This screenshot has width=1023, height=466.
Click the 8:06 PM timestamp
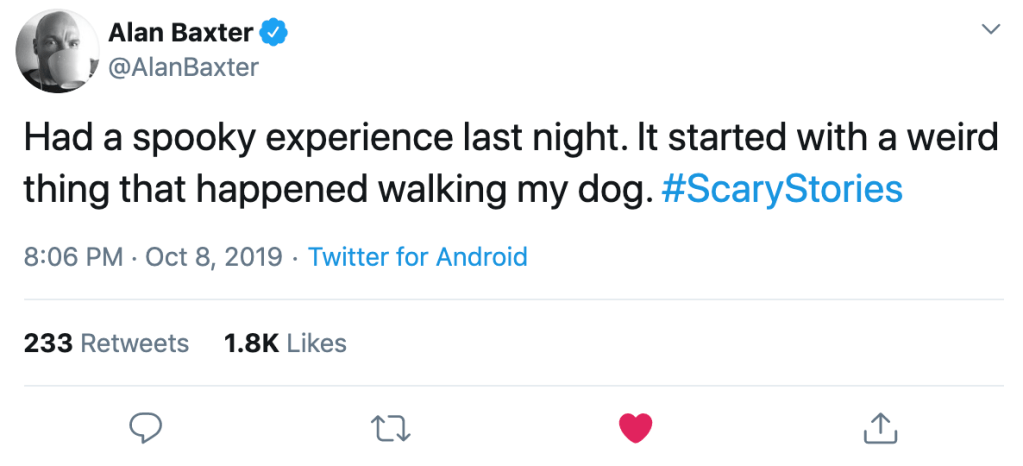(71, 257)
